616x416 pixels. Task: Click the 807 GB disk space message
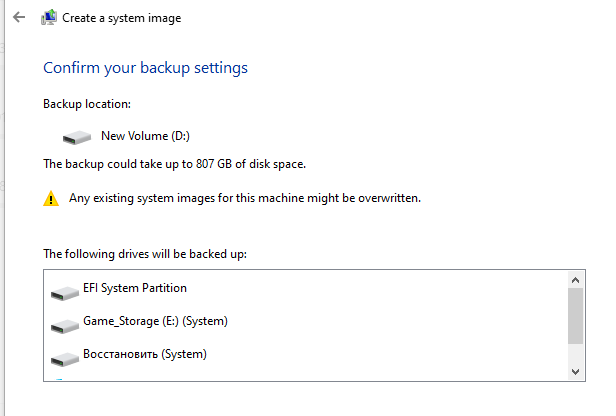[x=174, y=164]
